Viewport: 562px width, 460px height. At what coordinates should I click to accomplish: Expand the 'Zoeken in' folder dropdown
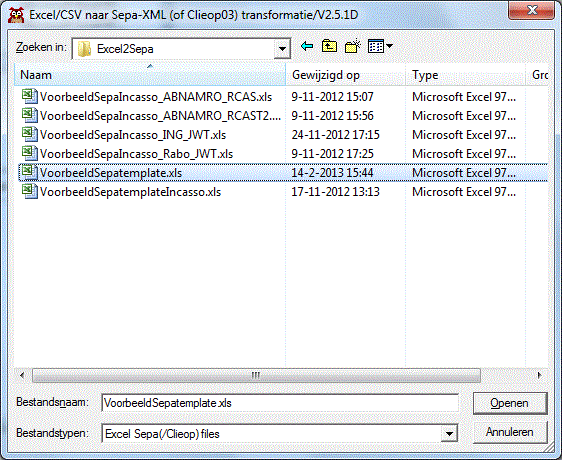[x=282, y=49]
